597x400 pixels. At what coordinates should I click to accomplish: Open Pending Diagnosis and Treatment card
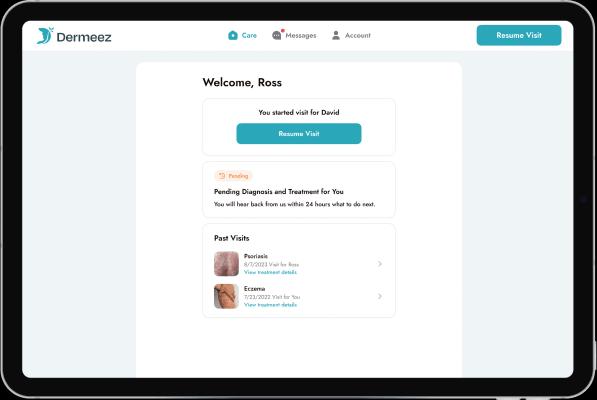299,190
